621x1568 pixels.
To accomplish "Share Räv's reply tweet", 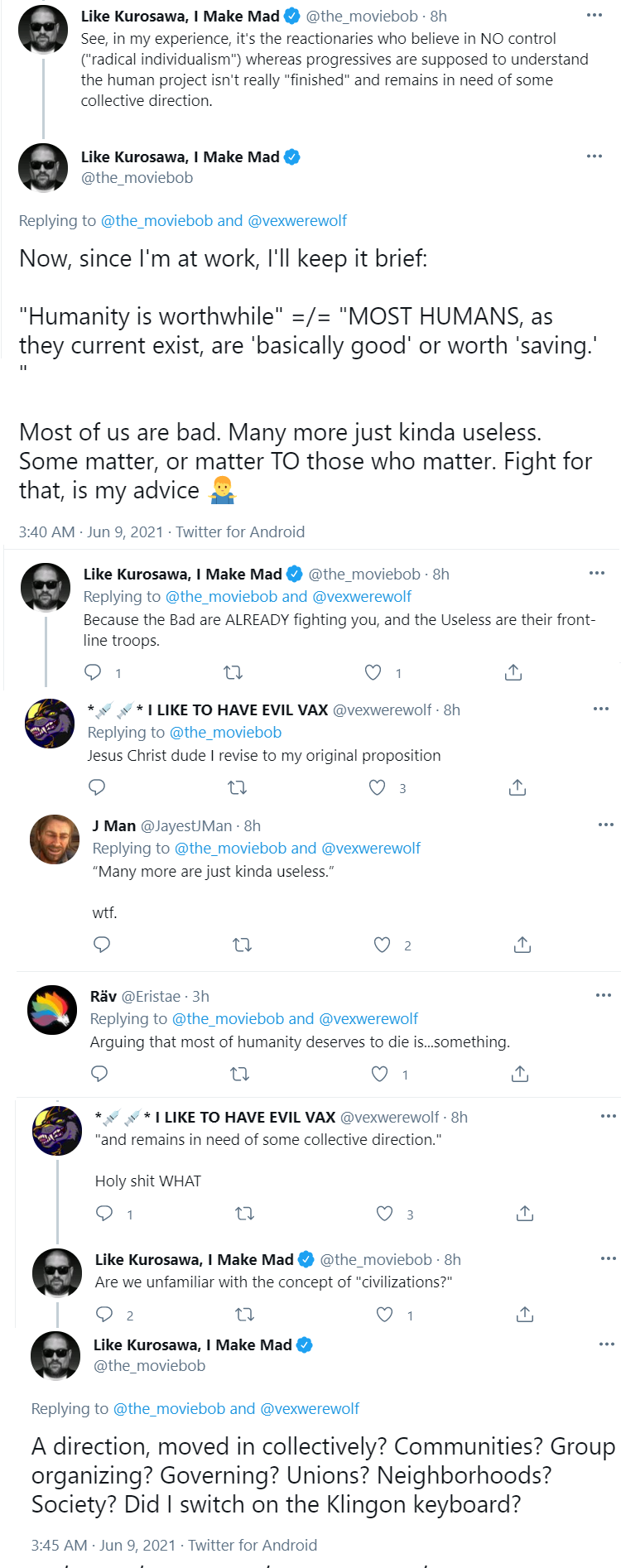I will click(x=520, y=1074).
